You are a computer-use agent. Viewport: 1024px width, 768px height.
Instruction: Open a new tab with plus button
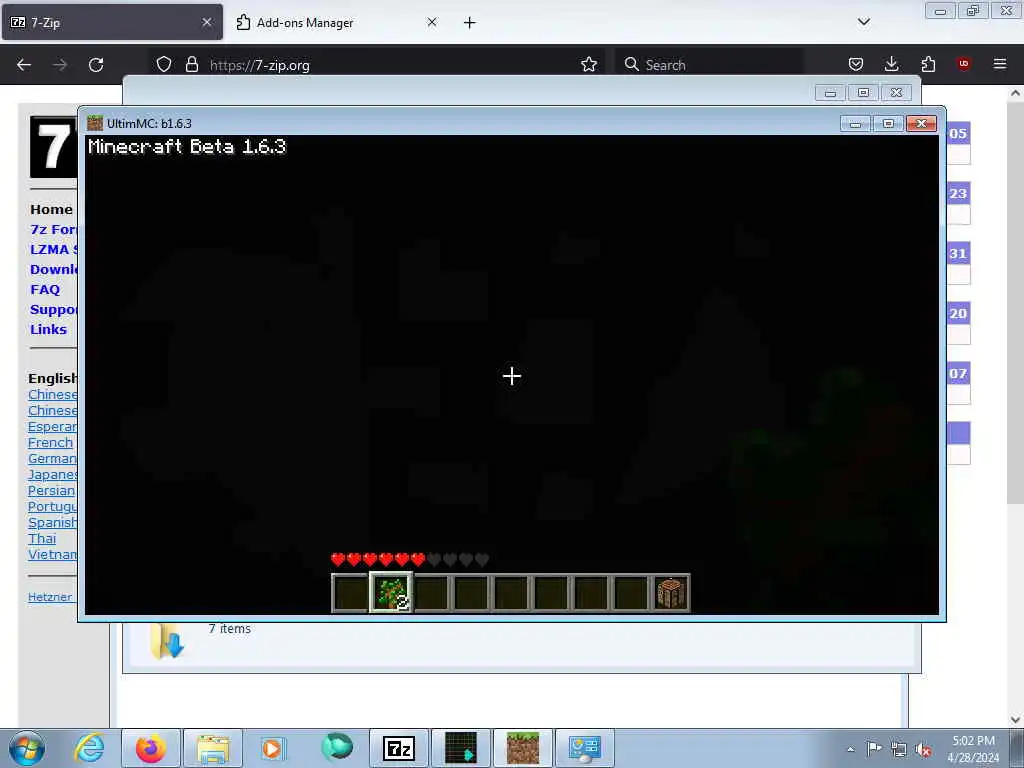pos(470,23)
